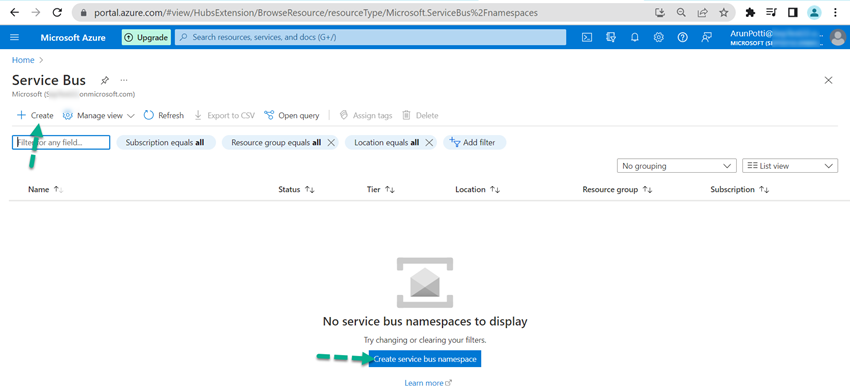The height and width of the screenshot is (391, 850).
Task: Sort by Location column
Action: pos(477,190)
